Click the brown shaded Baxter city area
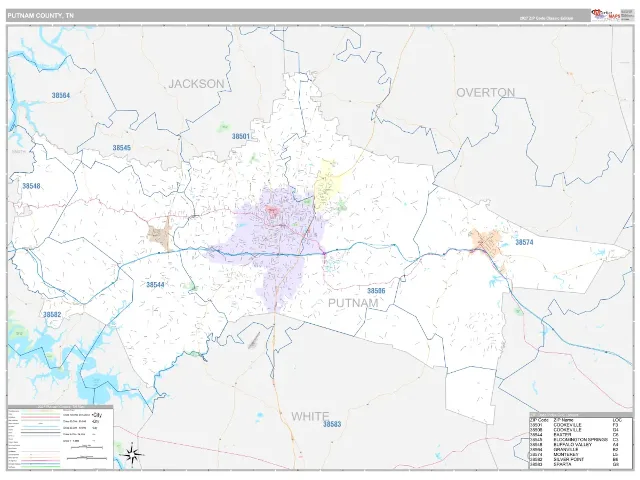This screenshot has width=640, height=480. (160, 234)
